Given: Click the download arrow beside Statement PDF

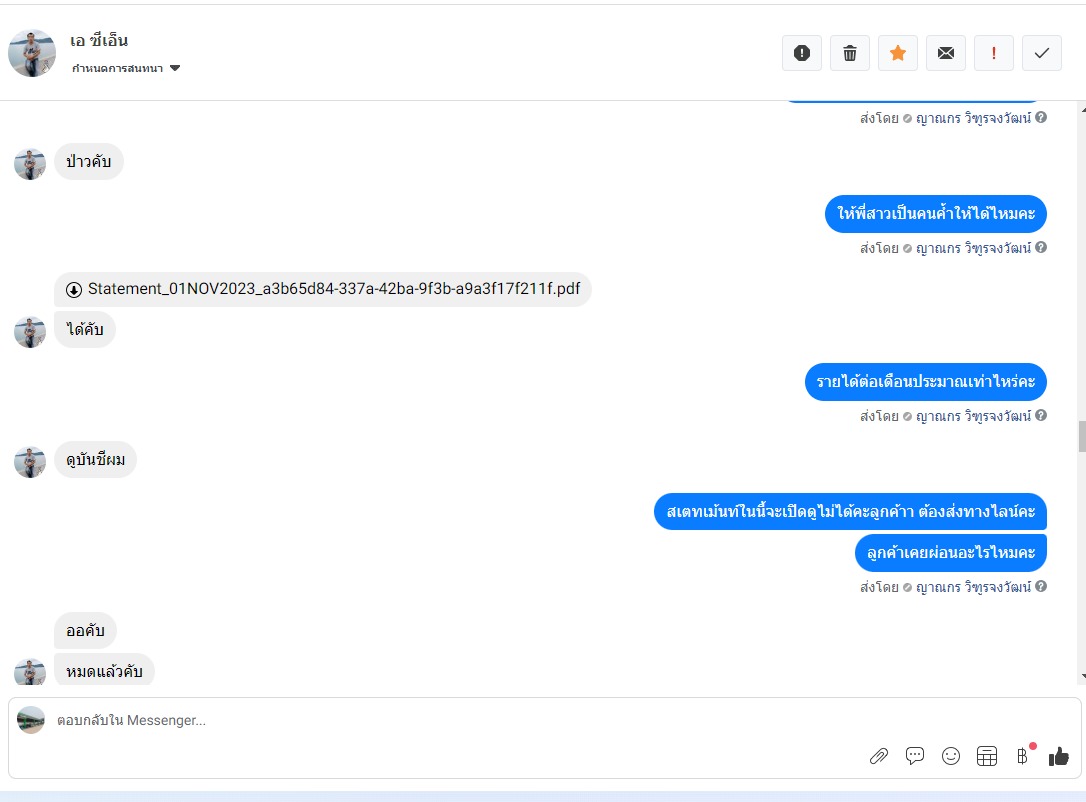Looking at the screenshot, I should point(73,289).
